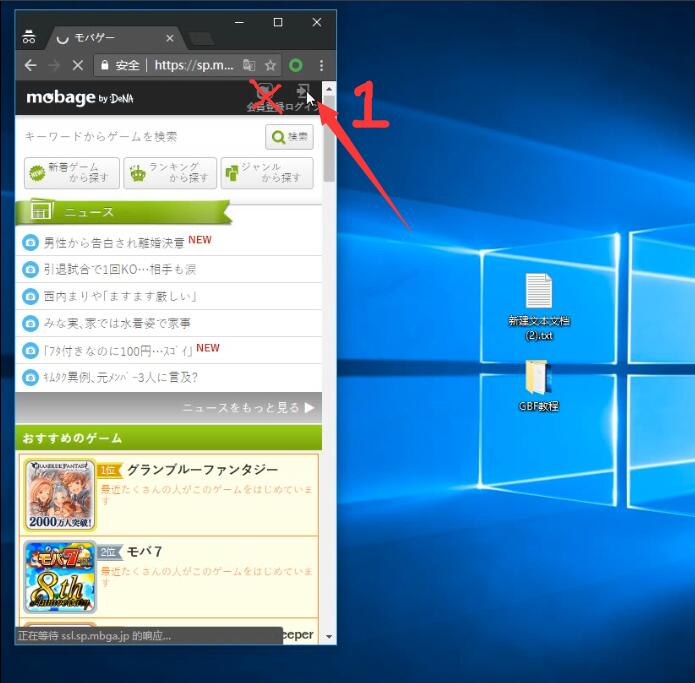Click the おすすめのゲーム header
Viewport: 695px width, 683px height.
pyautogui.click(x=168, y=438)
